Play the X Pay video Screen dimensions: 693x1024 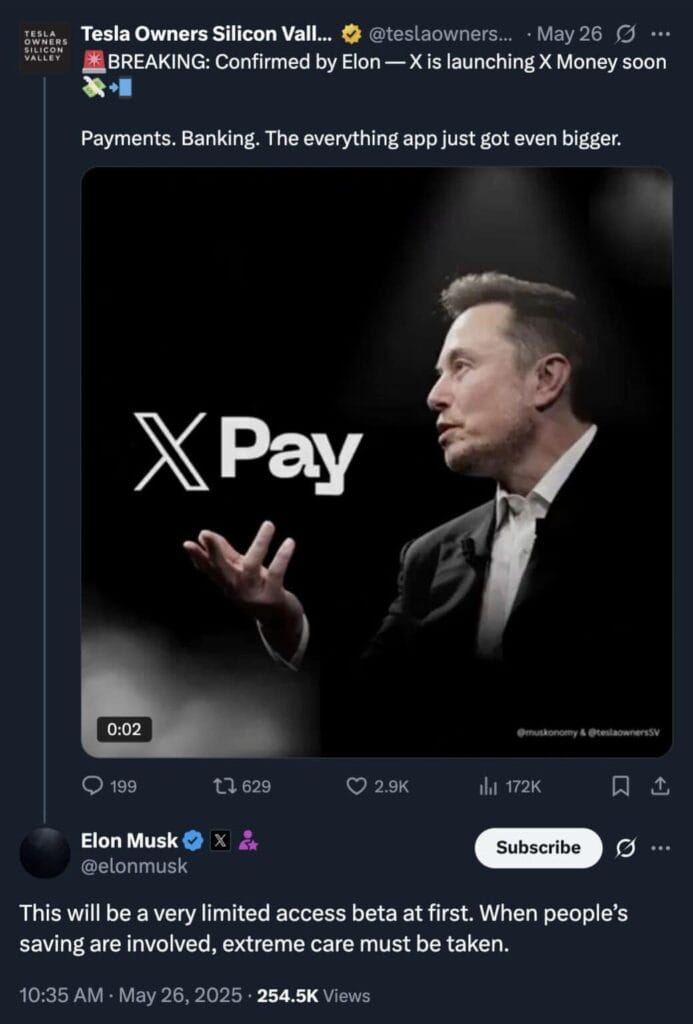coord(376,461)
